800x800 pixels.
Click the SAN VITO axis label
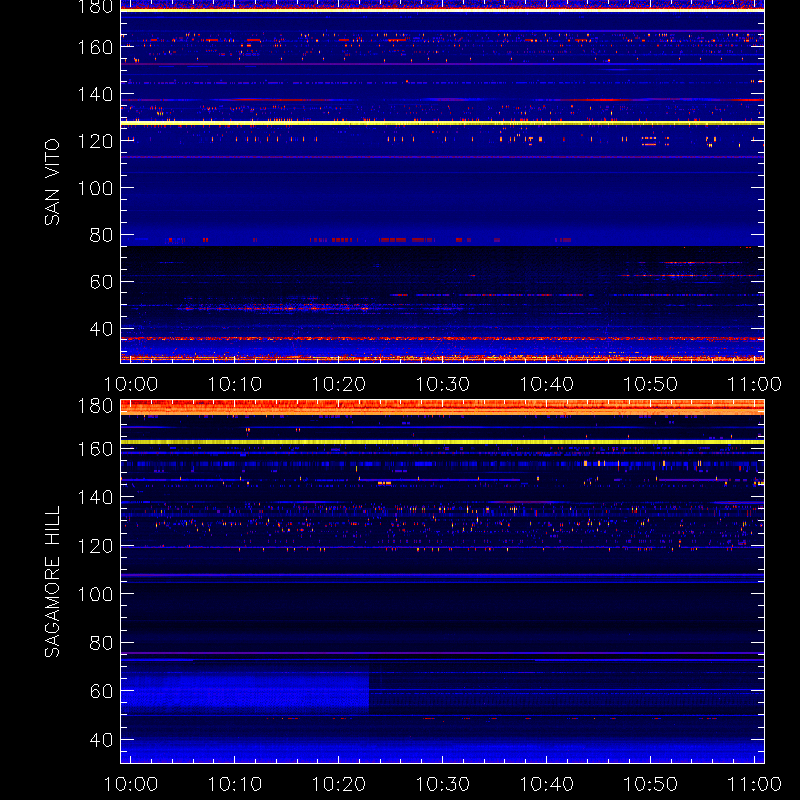coord(52,182)
